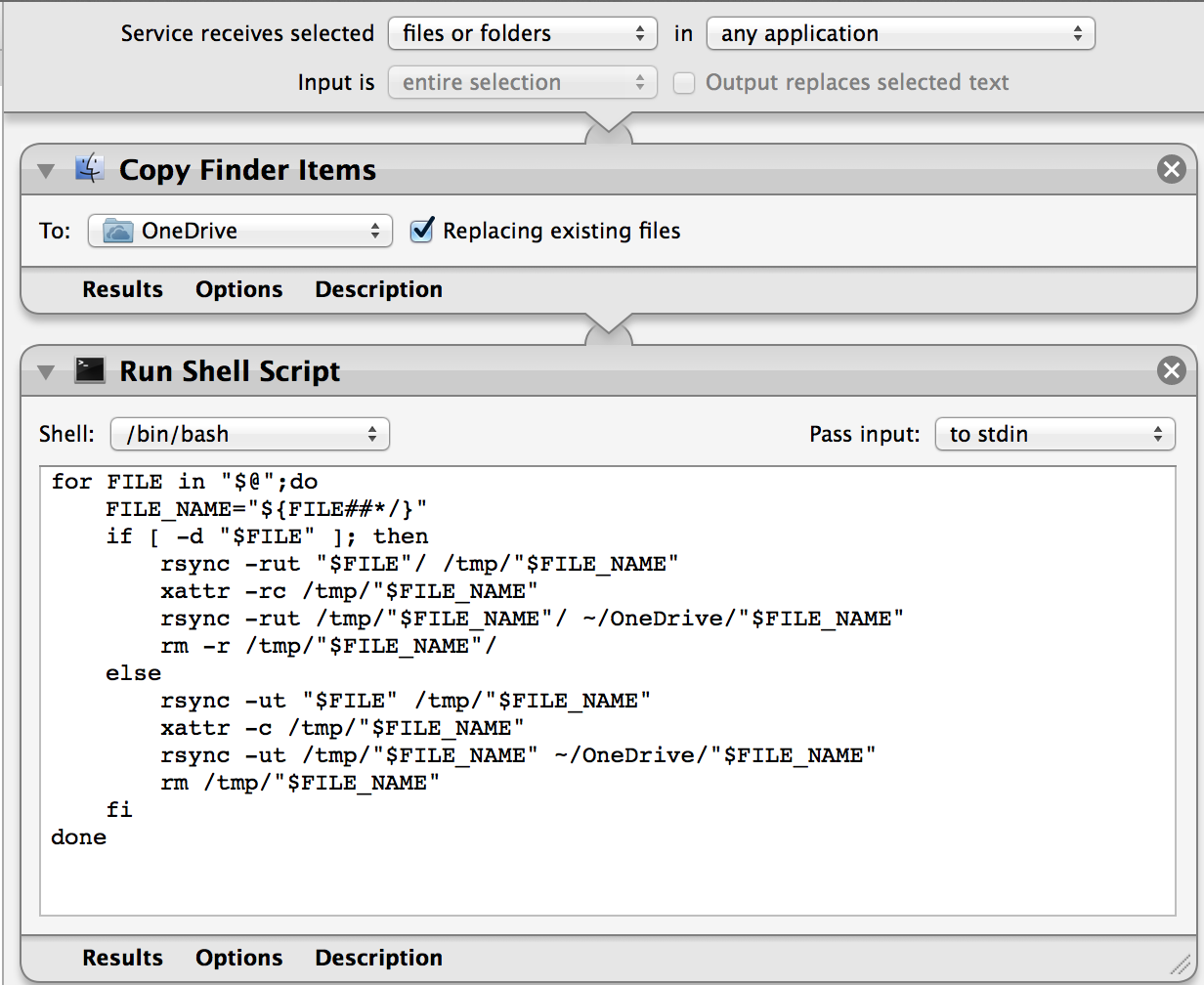Show Options of Run Shell Script

coord(239,958)
